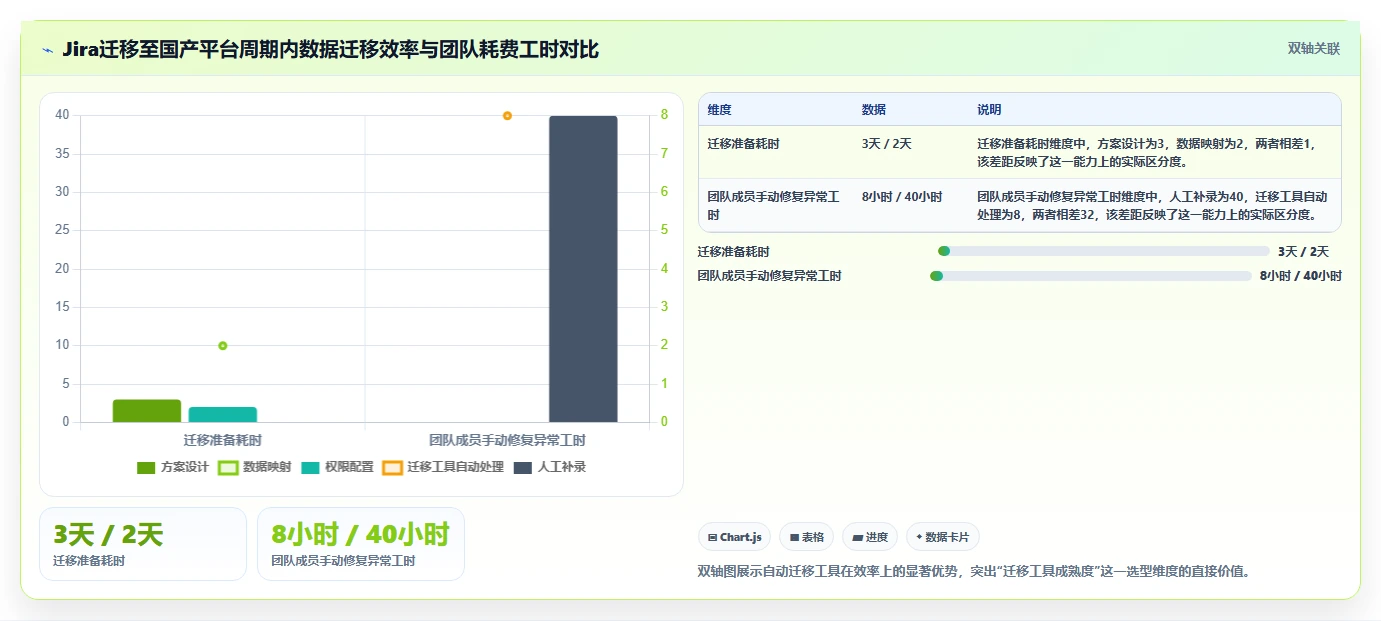The width and height of the screenshot is (1381, 621).
Task: Click the 数据卡片 star icon
Action: [x=919, y=537]
